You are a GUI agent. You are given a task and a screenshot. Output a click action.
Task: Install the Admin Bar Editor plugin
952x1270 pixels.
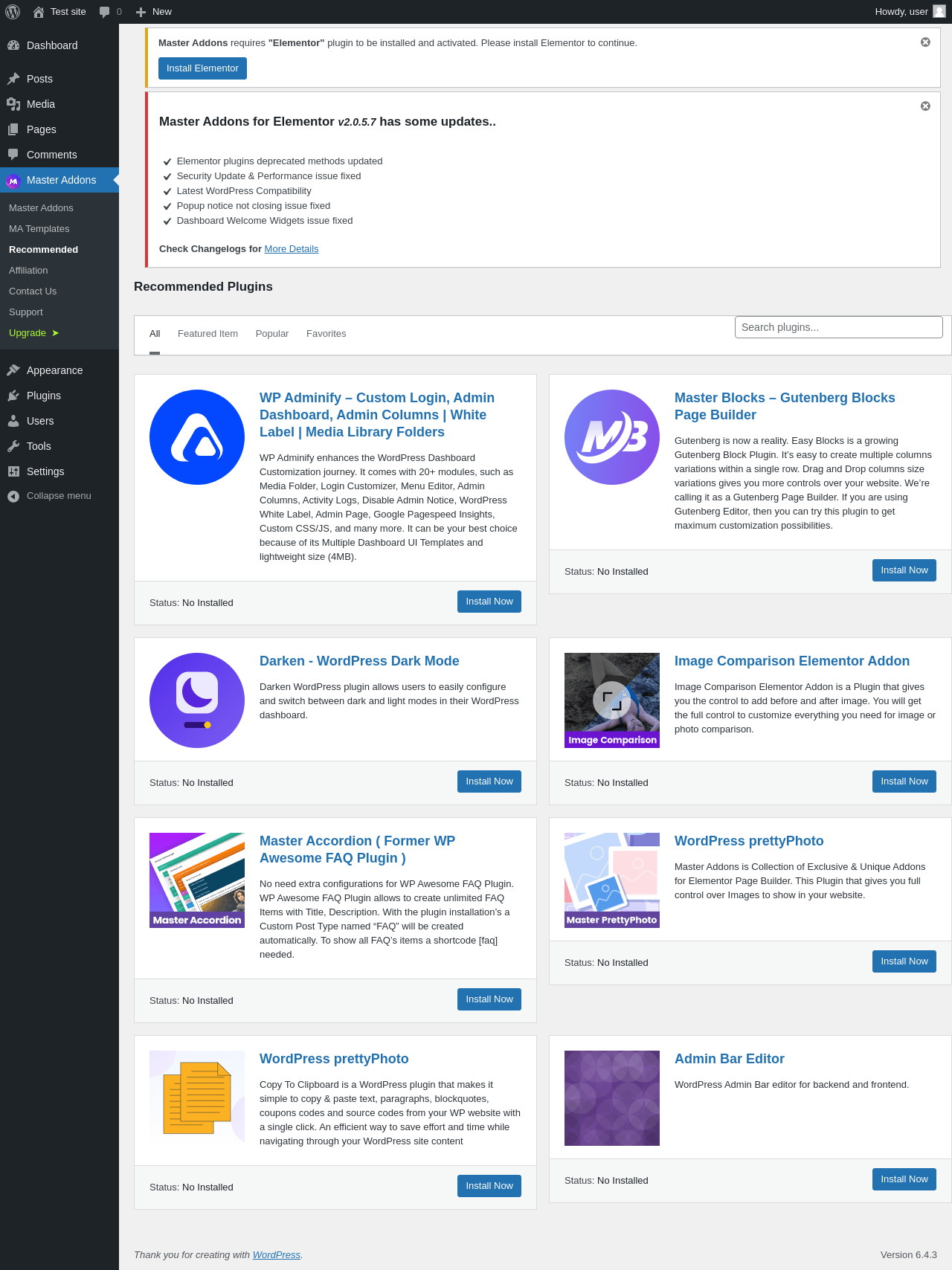click(x=904, y=1179)
